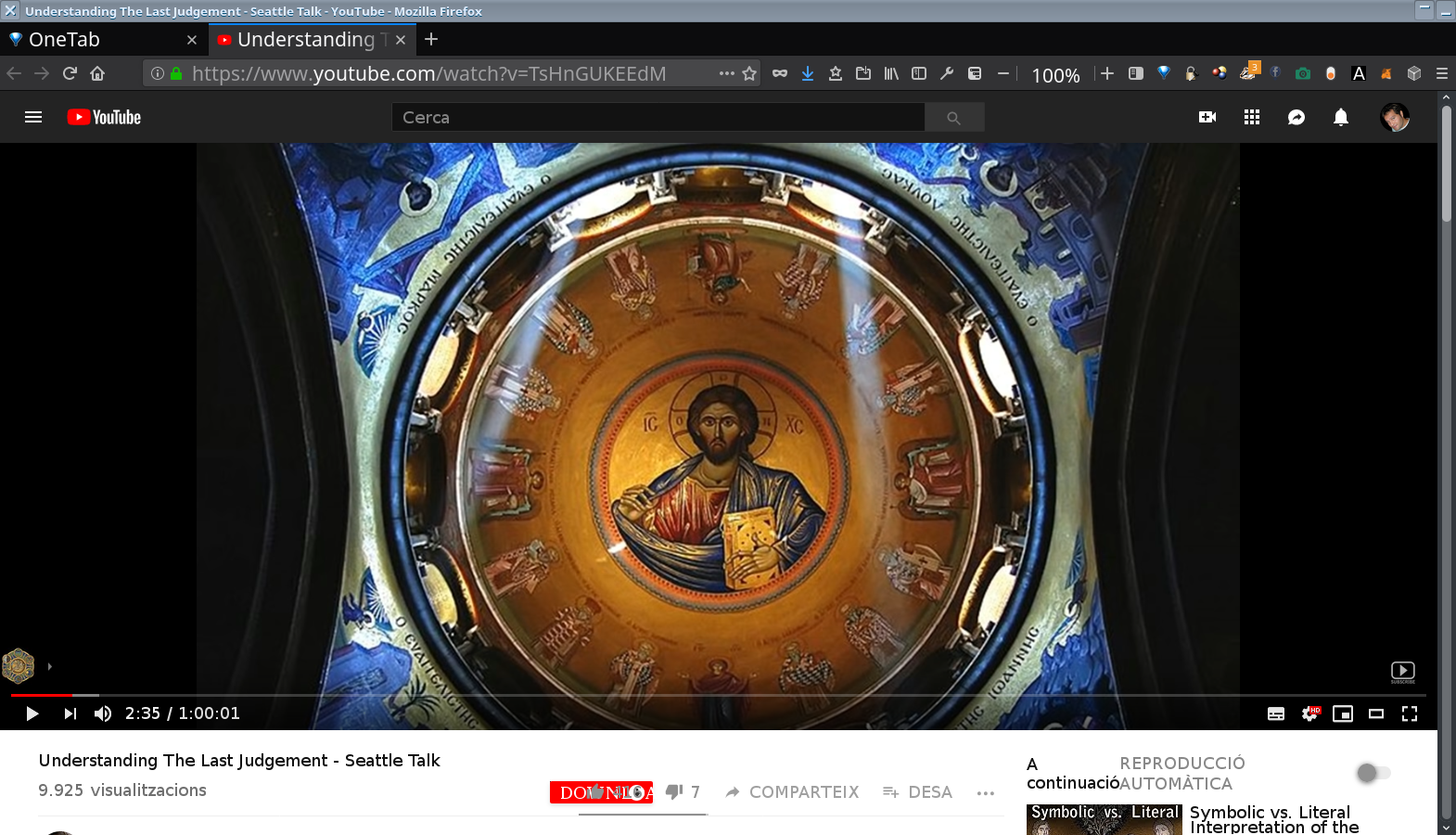Open a new browser tab
The image size is (1456, 835).
[431, 39]
